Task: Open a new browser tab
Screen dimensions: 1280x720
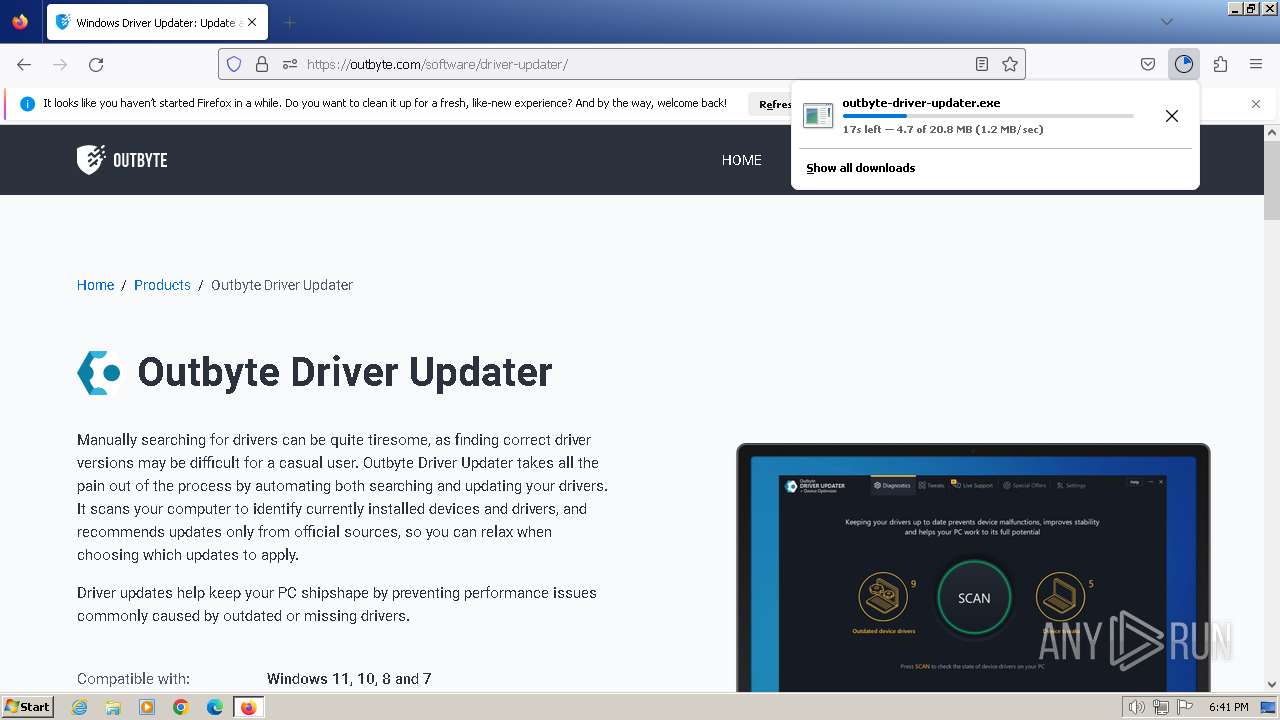Action: click(290, 22)
